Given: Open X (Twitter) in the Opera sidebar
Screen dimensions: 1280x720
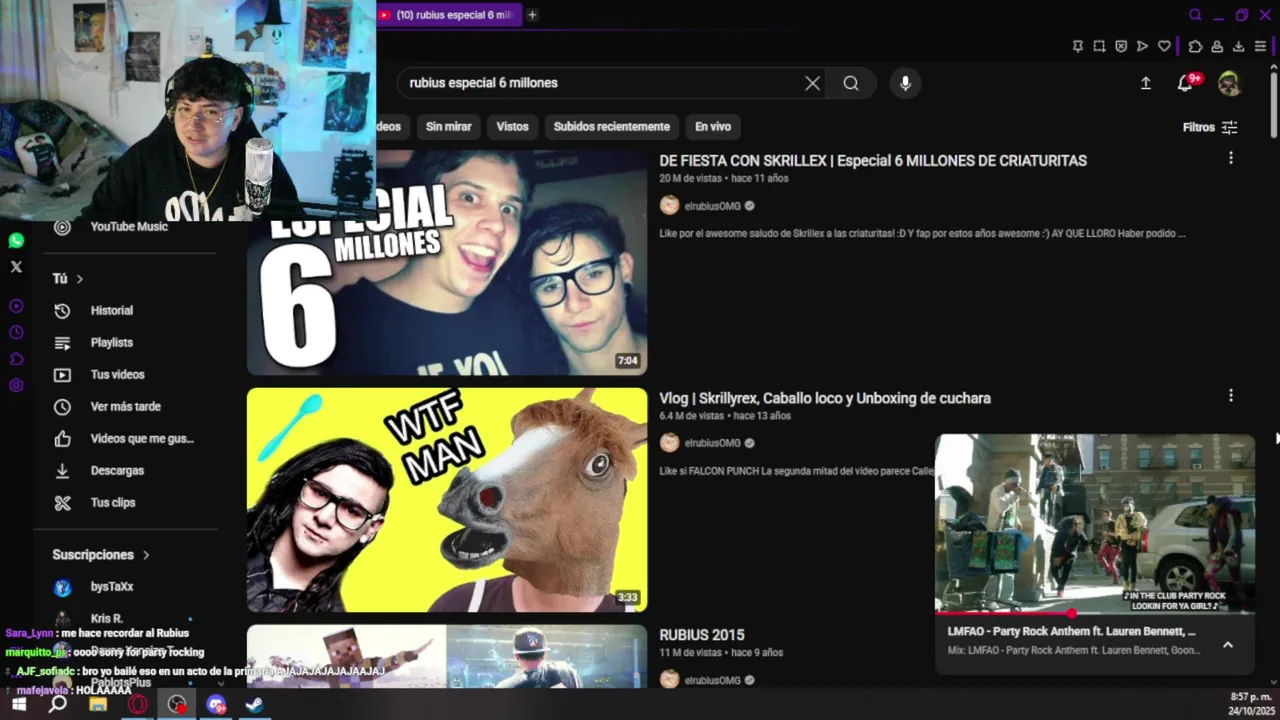Looking at the screenshot, I should tap(16, 267).
